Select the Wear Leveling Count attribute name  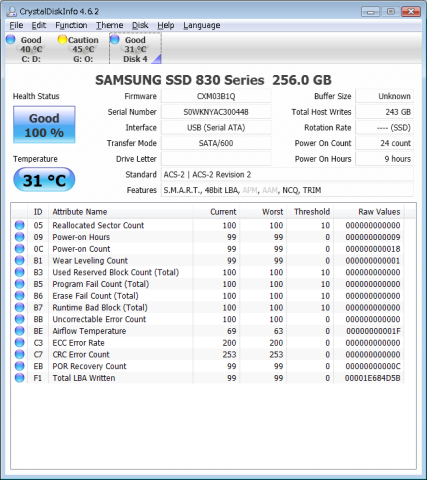point(90,261)
